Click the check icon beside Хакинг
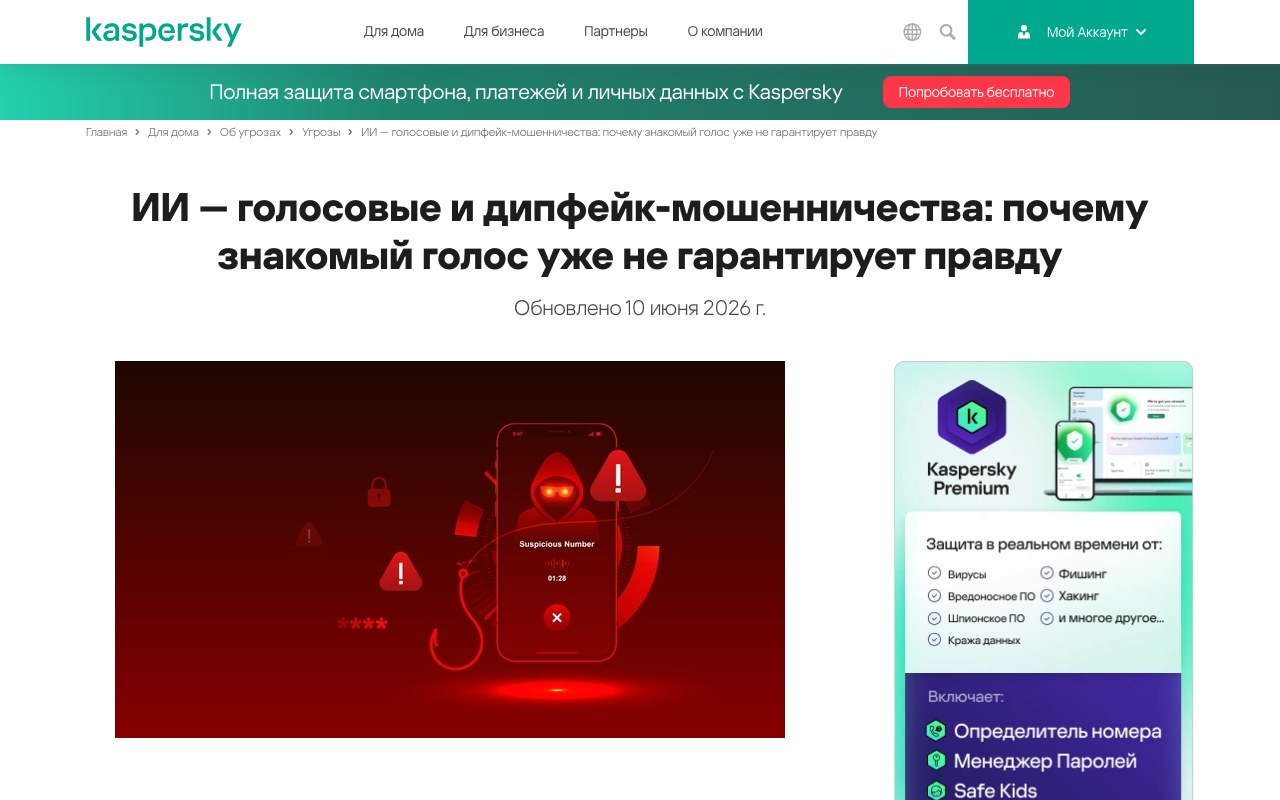 [x=1047, y=595]
